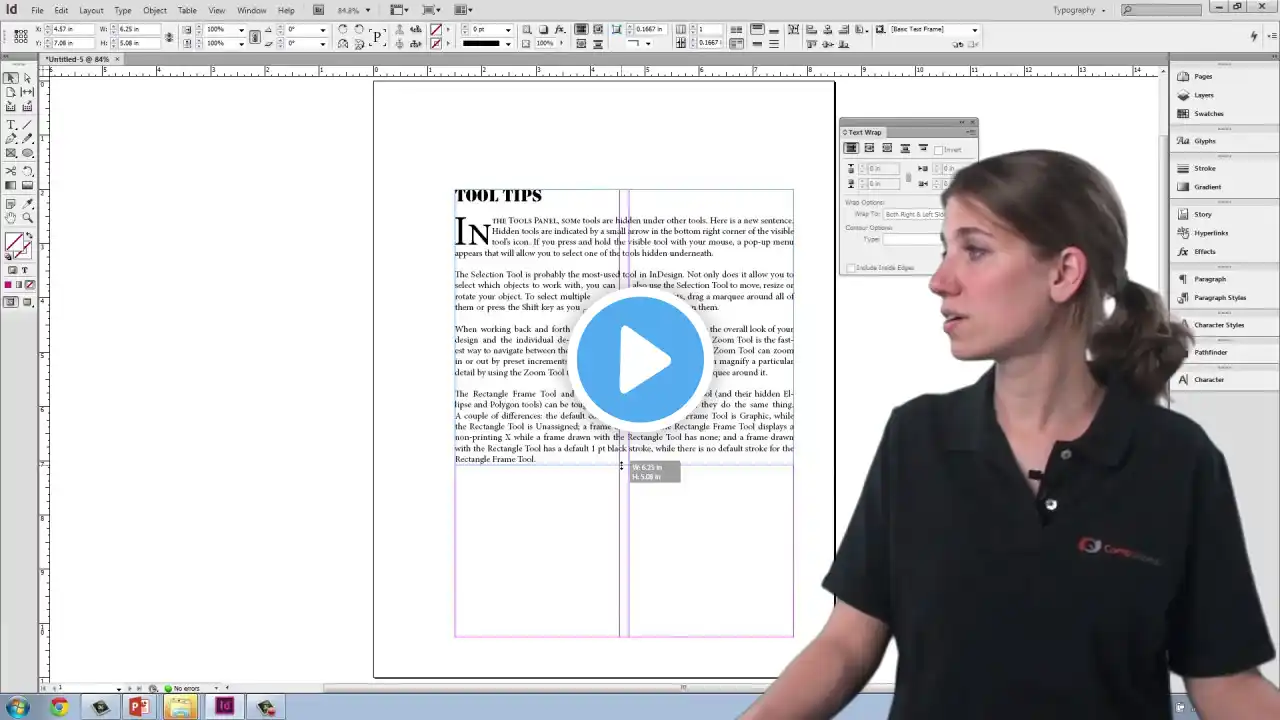This screenshot has height=720, width=1280.
Task: Expand the zoom level dropdown at 84.8%
Action: coord(367,10)
